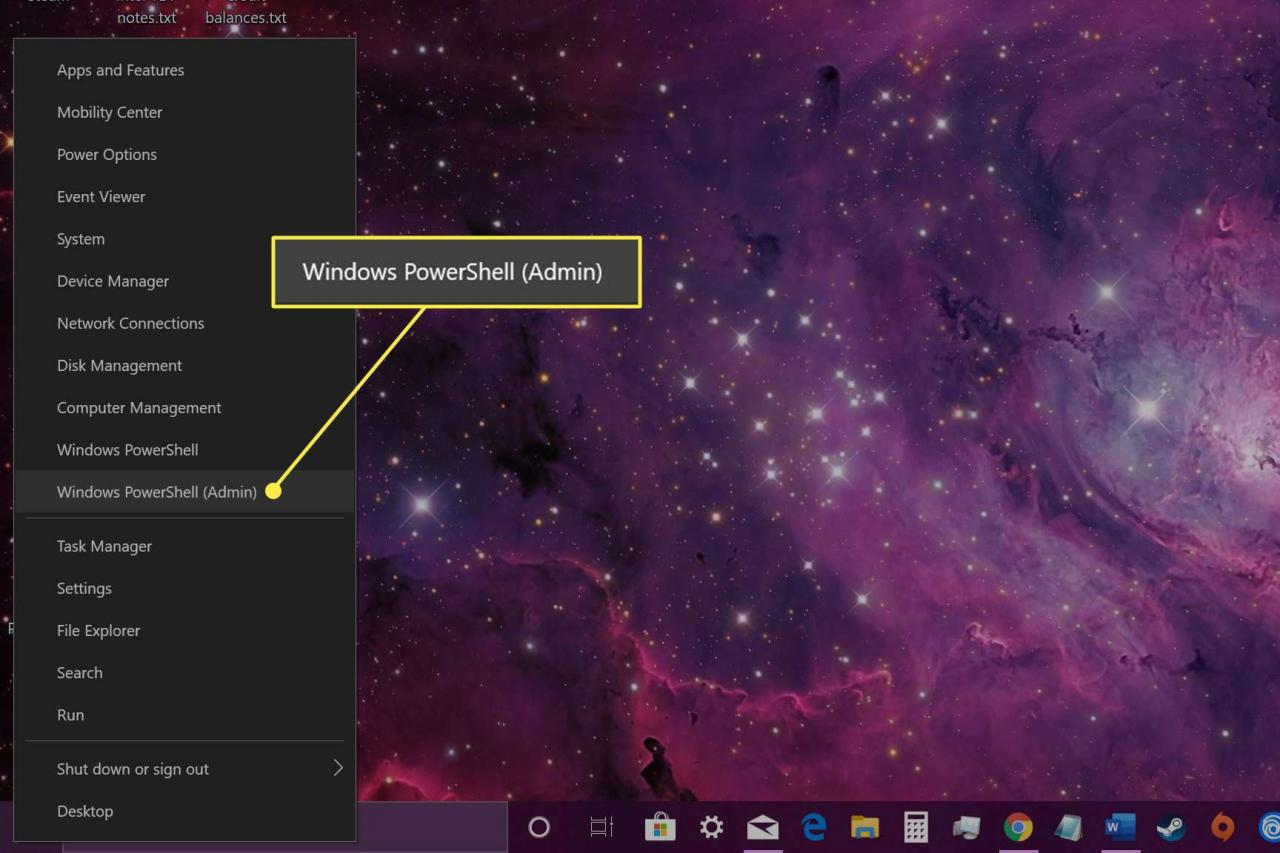The width and height of the screenshot is (1280, 853).
Task: Open Google Chrome from taskbar
Action: coord(1018,827)
